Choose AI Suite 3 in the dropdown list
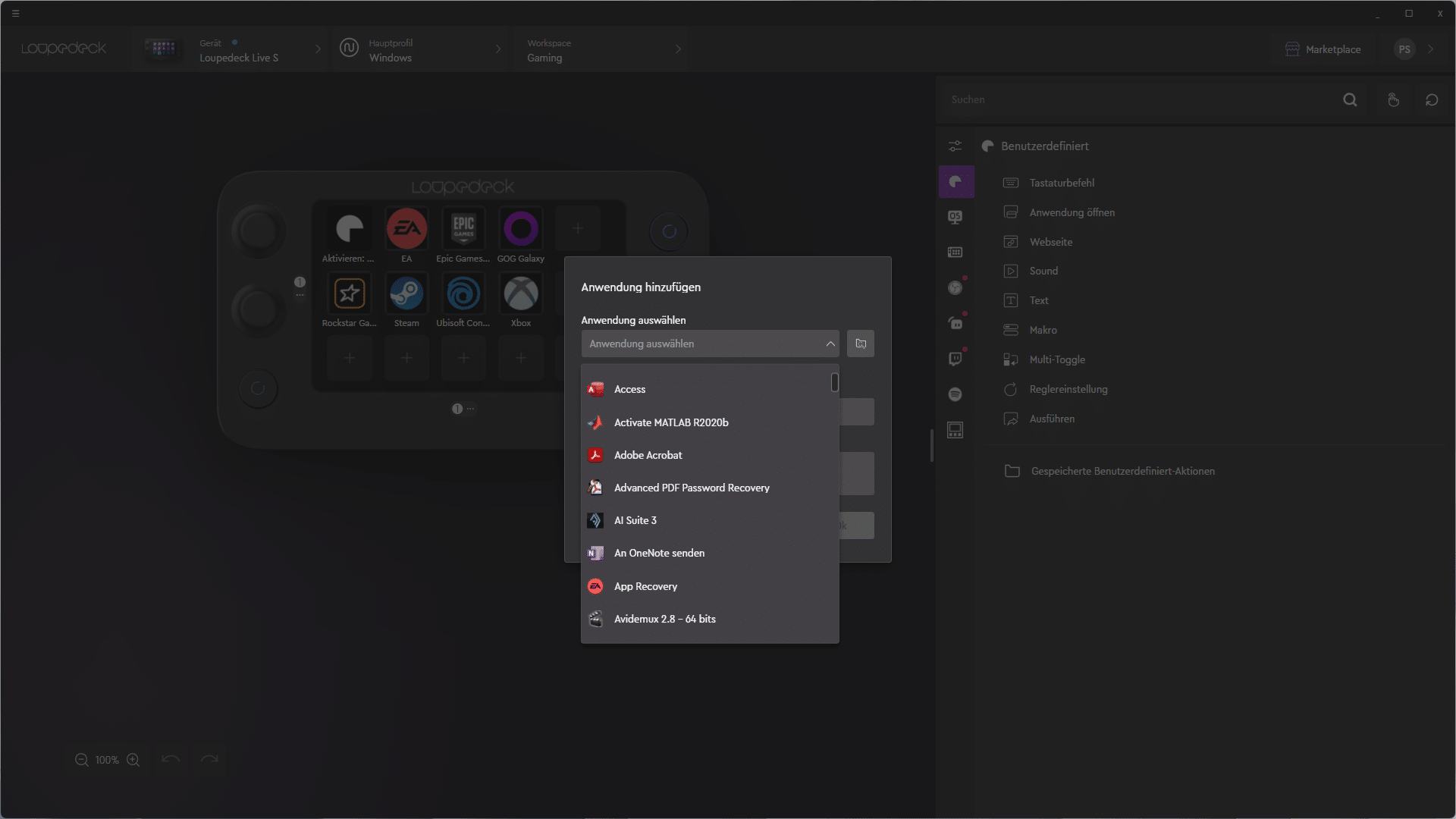 coord(635,520)
